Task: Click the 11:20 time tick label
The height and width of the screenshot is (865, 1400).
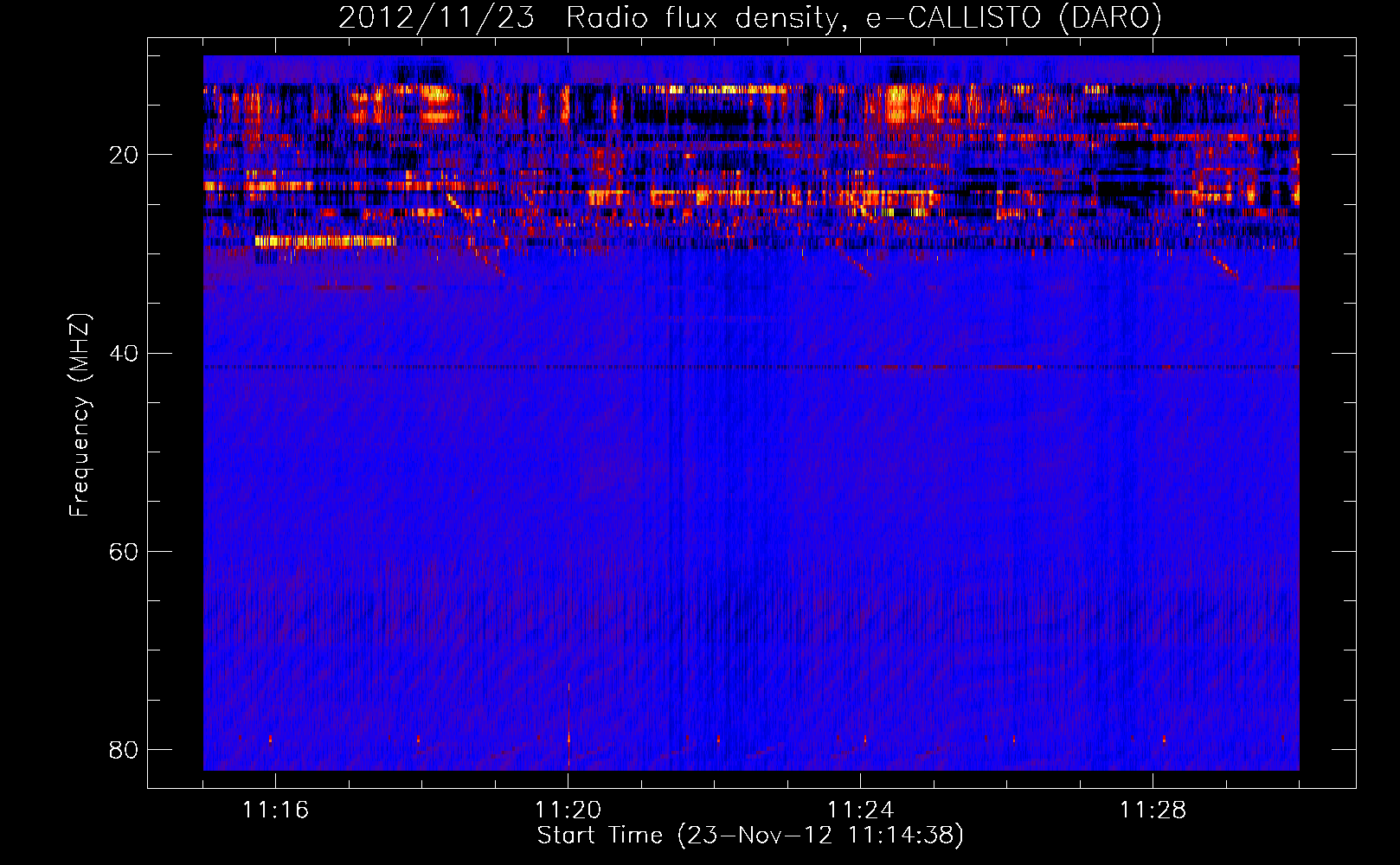Action: click(x=568, y=811)
